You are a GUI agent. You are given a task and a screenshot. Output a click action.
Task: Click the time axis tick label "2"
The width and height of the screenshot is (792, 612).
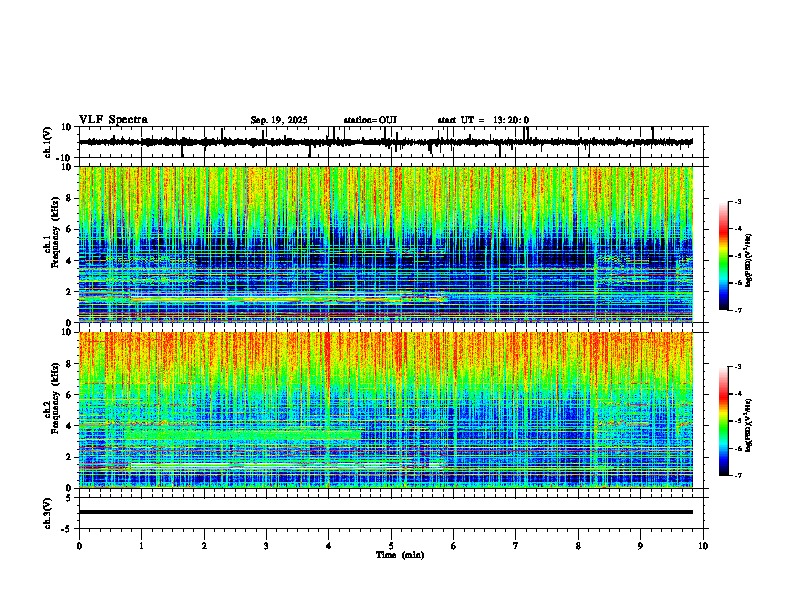coord(204,546)
